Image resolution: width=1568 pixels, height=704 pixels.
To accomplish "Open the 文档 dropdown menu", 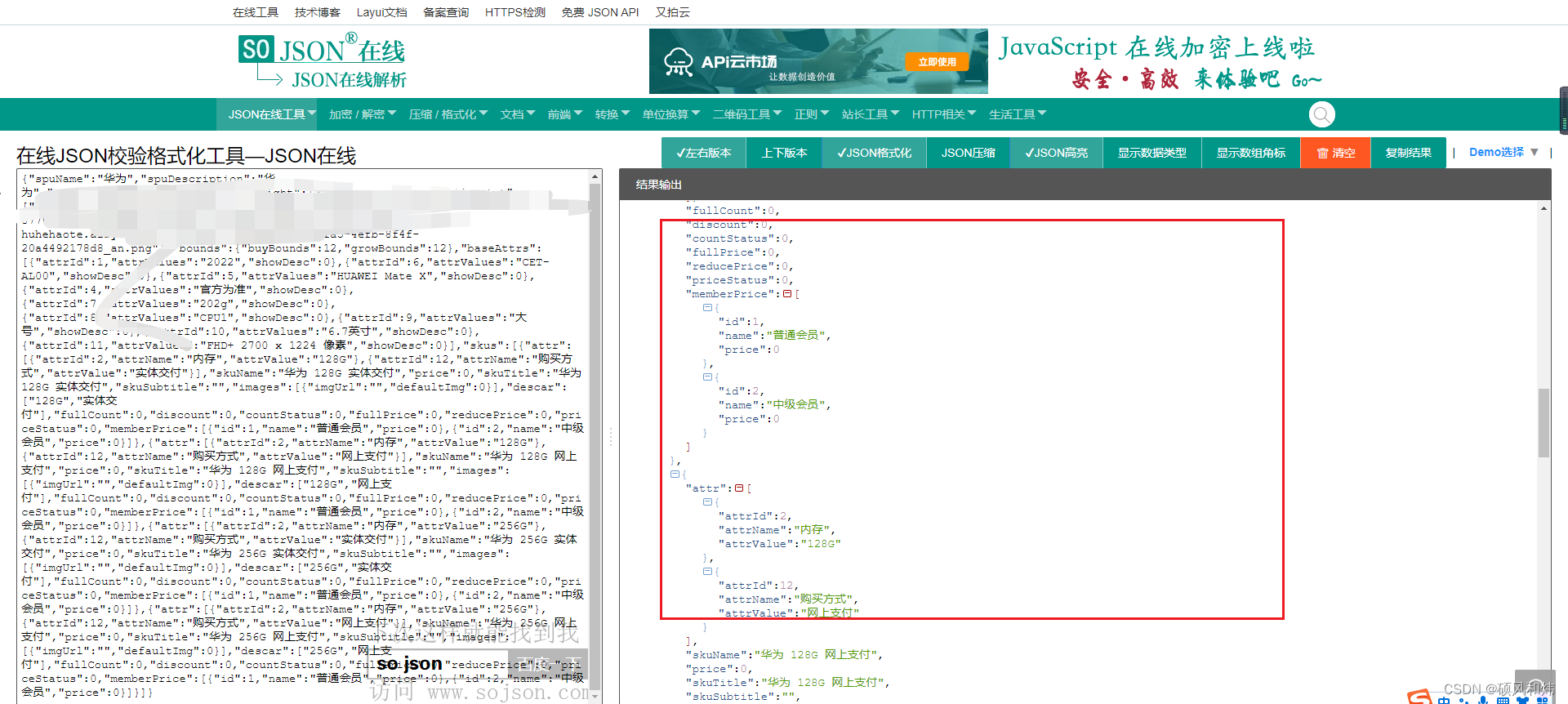I will point(517,114).
